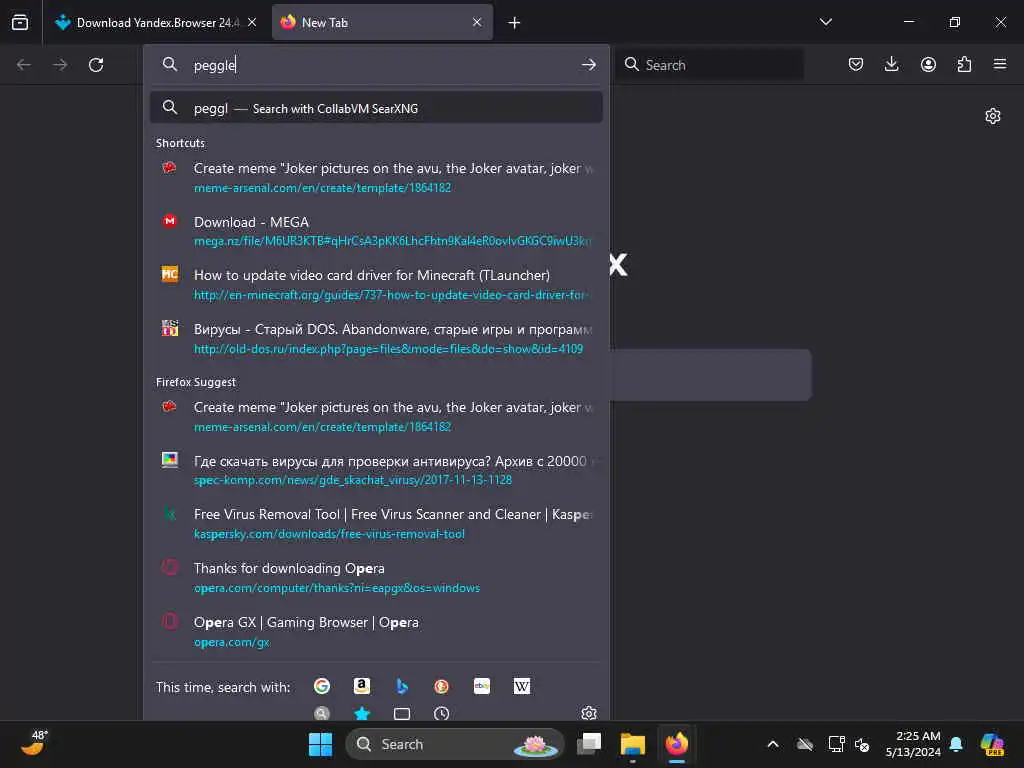This screenshot has height=768, width=1024.
Task: Open the Downloads panel
Action: tap(891, 64)
